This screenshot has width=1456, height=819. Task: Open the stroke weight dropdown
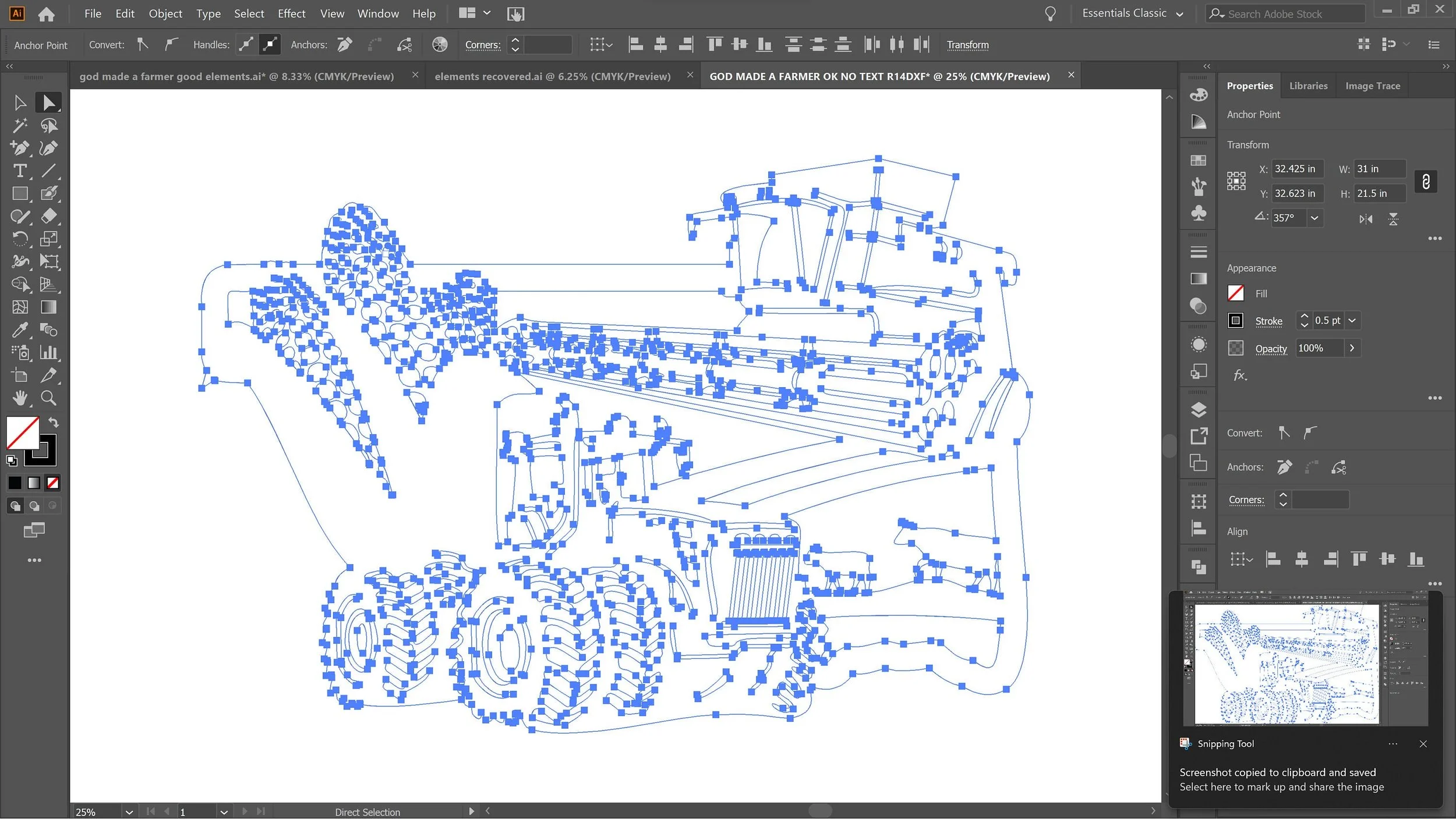click(x=1352, y=321)
